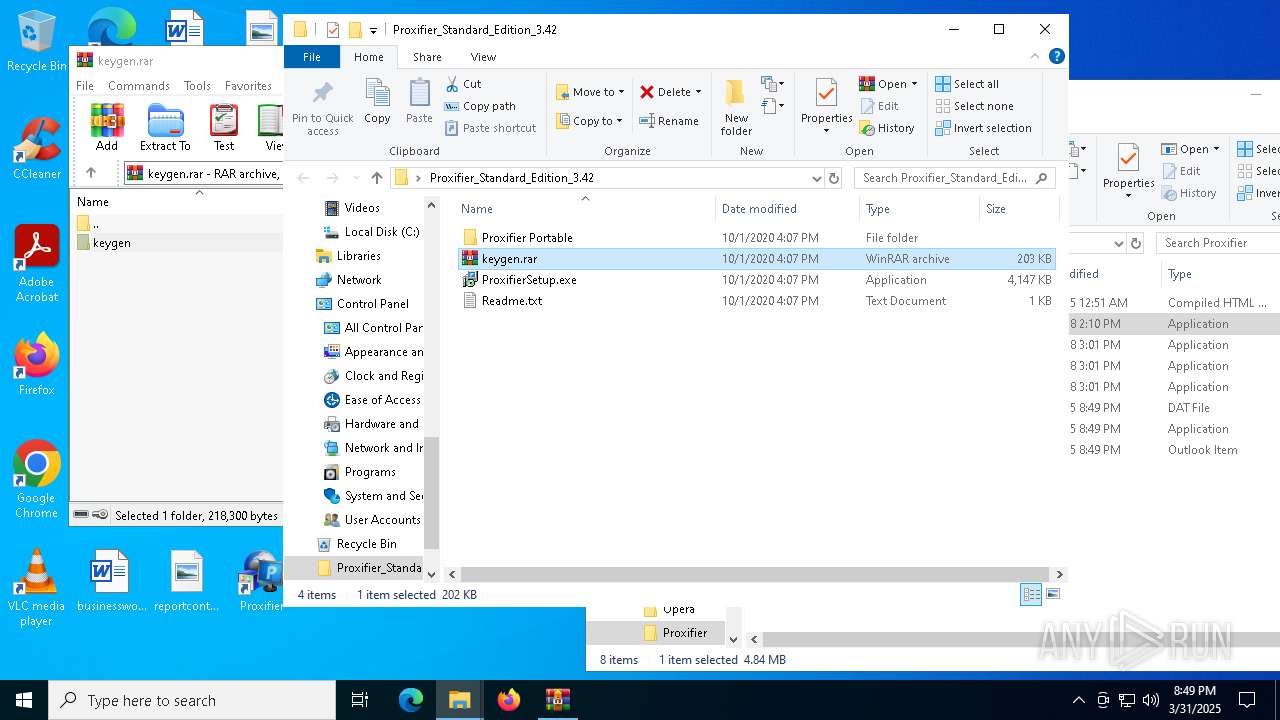Open Microsoft Edge from the taskbar
The image size is (1280, 720).
411,700
